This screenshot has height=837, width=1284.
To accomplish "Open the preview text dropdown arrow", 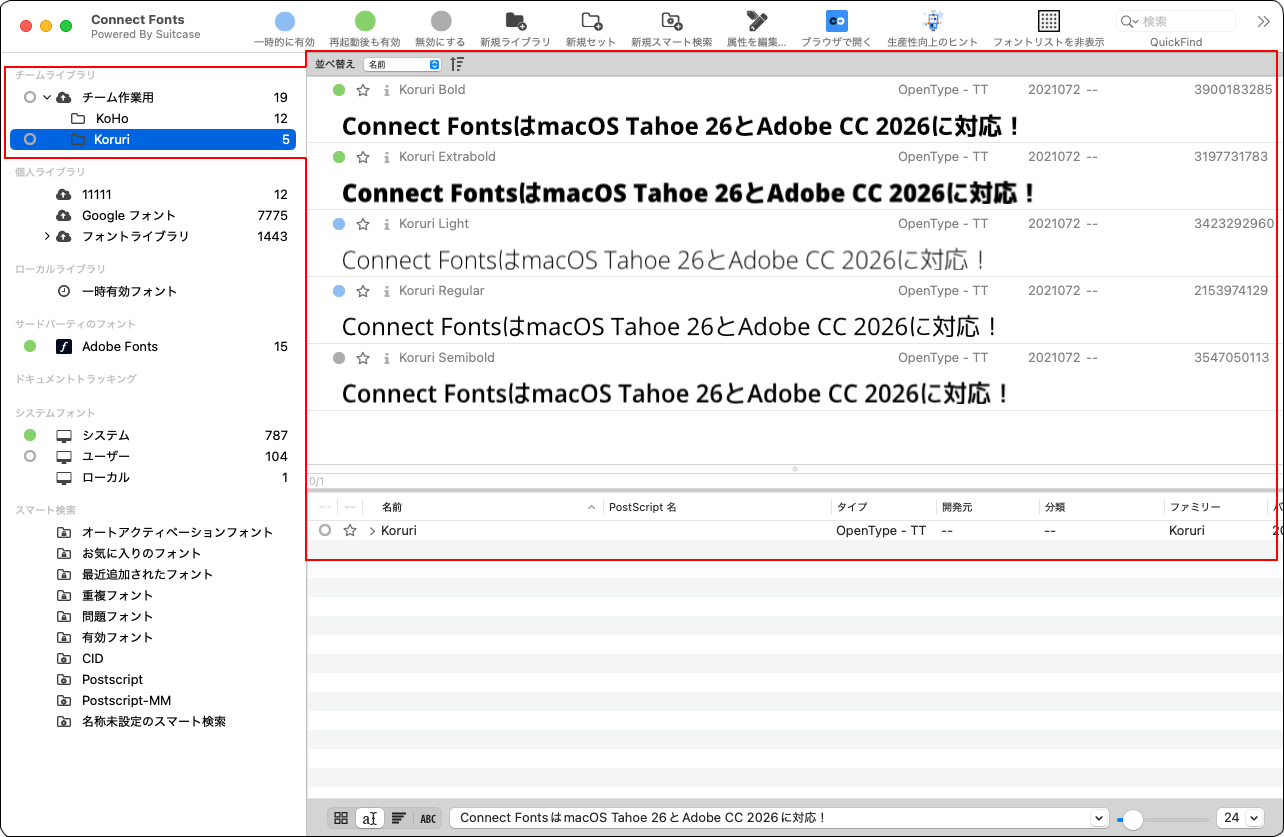I will click(1100, 818).
